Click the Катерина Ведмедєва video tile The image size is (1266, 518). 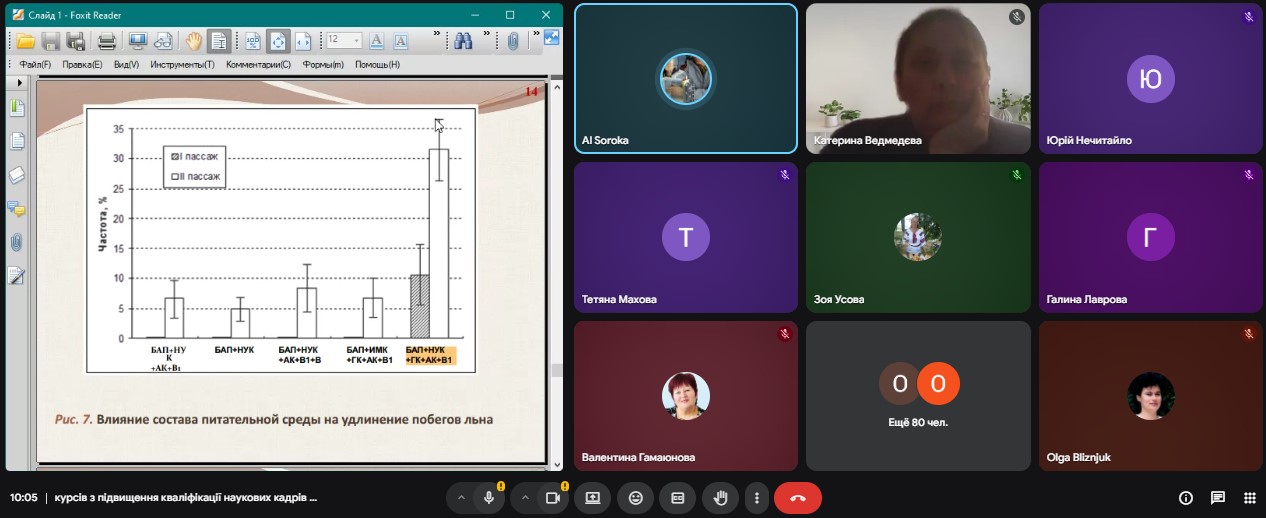[x=918, y=78]
